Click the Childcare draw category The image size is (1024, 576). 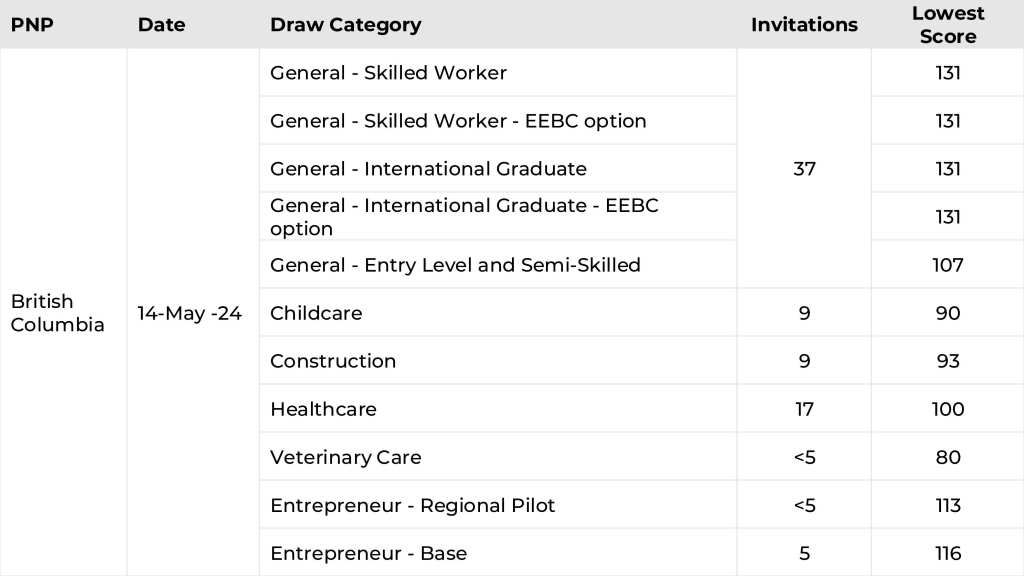pos(316,313)
